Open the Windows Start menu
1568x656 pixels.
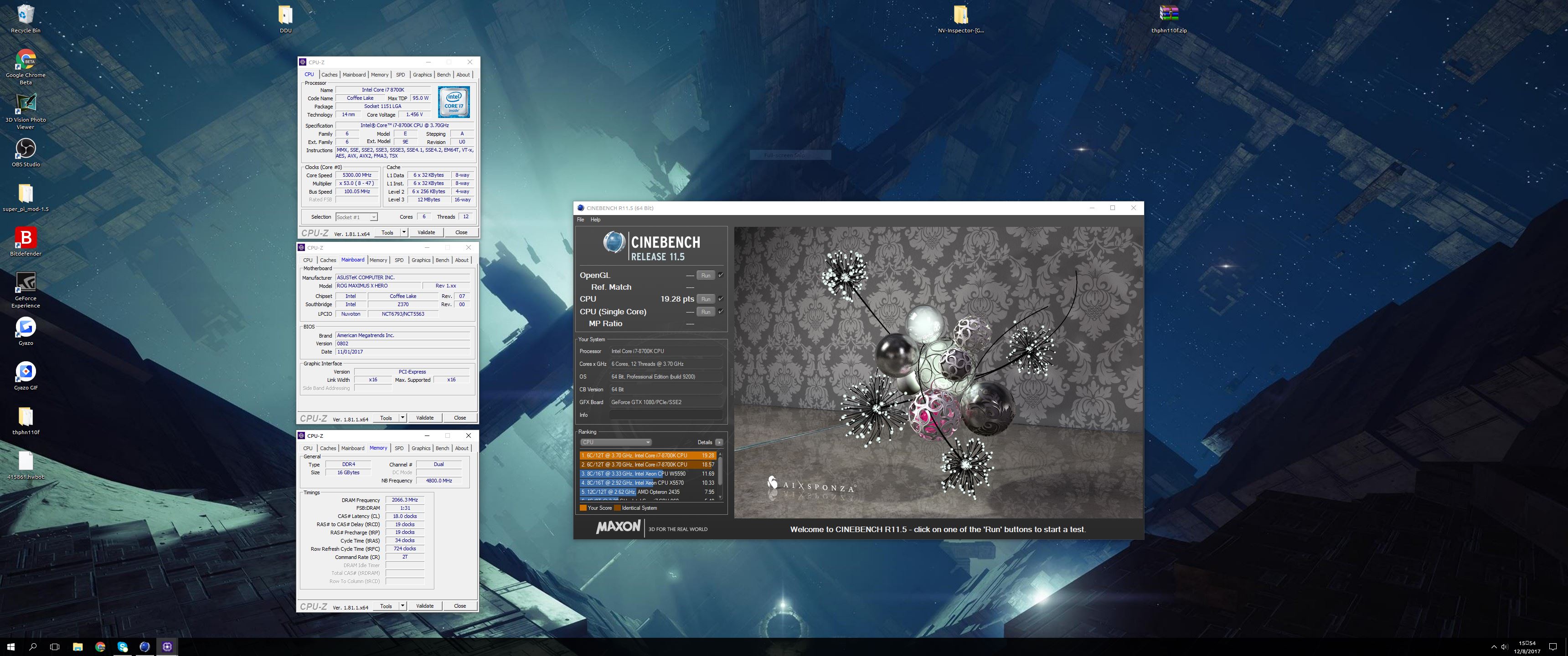[x=10, y=647]
